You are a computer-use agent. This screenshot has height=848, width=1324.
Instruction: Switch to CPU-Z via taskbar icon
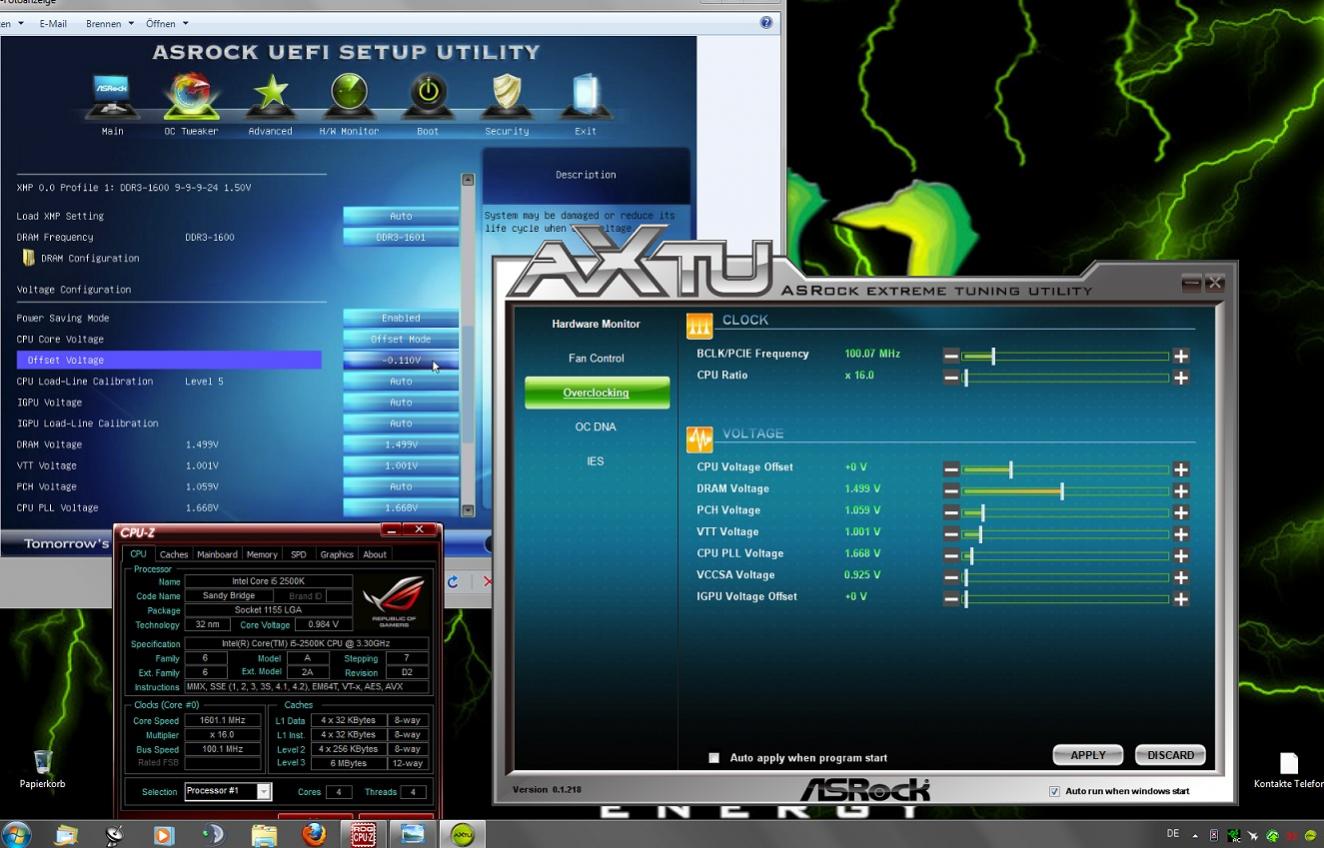click(362, 834)
